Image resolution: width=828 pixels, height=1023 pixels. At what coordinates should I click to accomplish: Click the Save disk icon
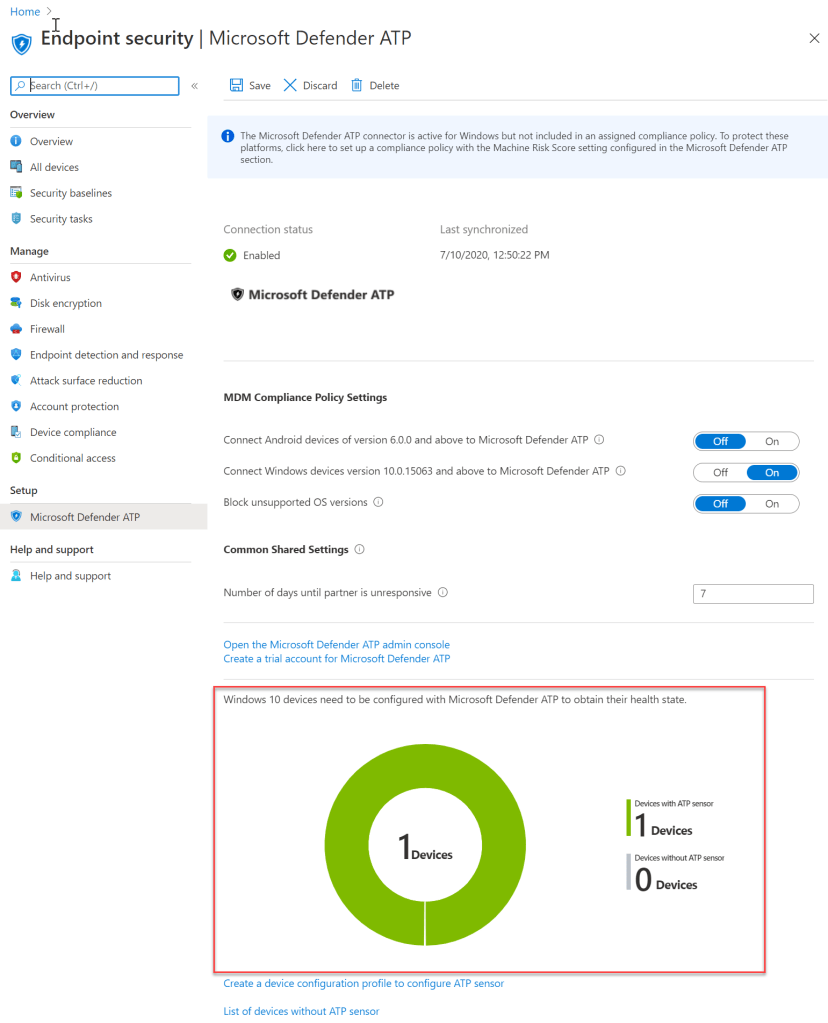pos(236,86)
